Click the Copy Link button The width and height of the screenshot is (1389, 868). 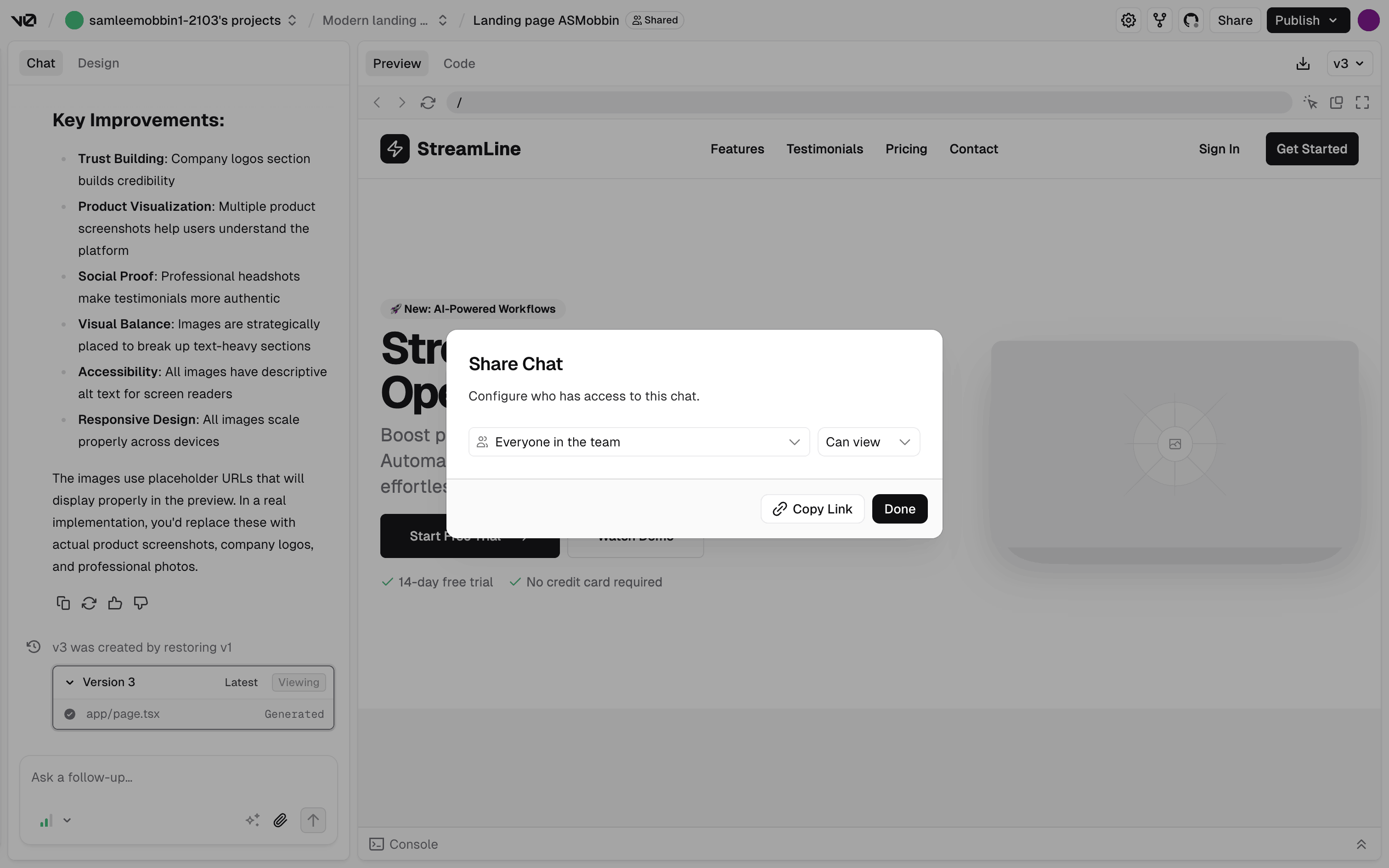point(812,509)
